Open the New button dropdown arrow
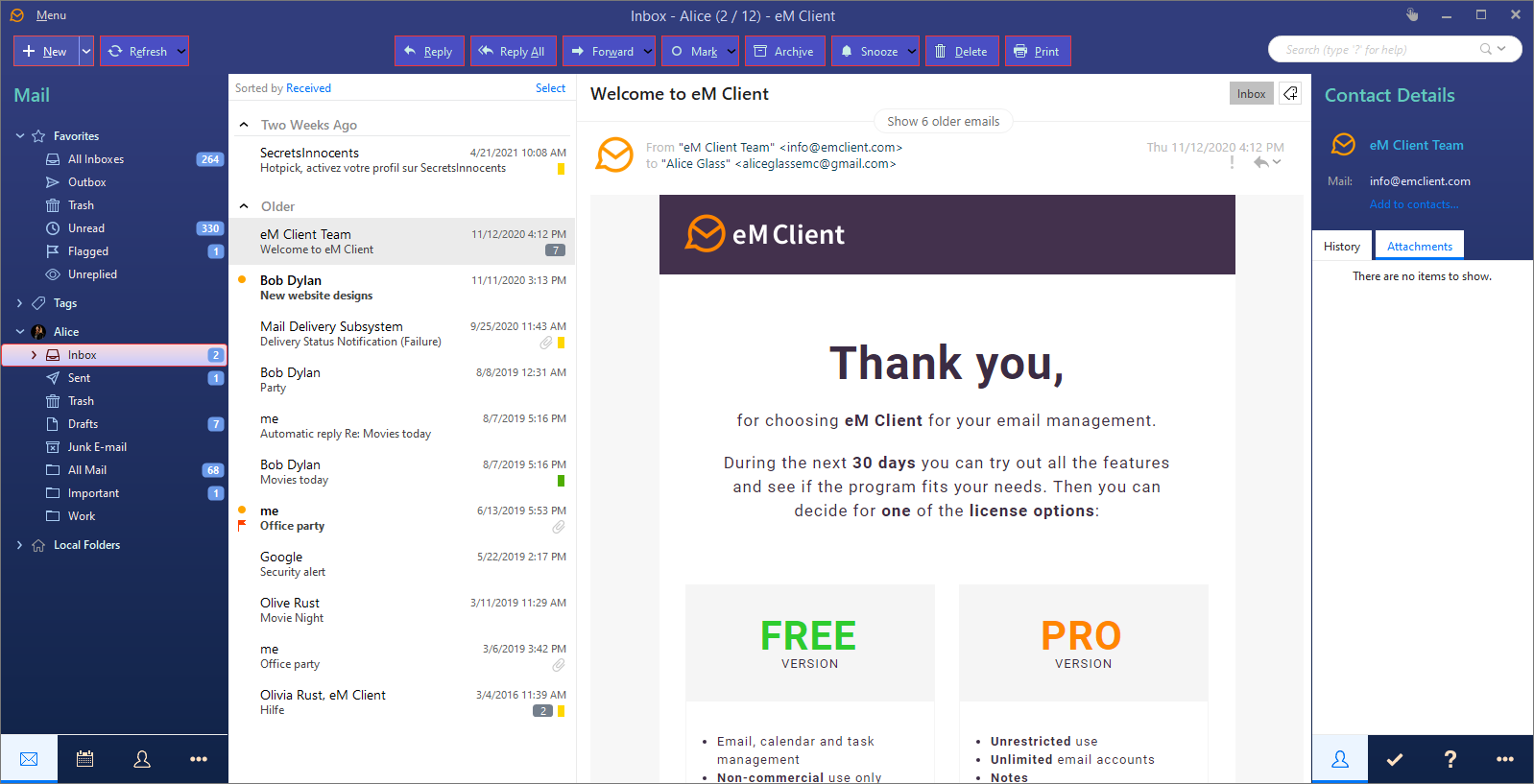This screenshot has width=1534, height=784. tap(86, 52)
